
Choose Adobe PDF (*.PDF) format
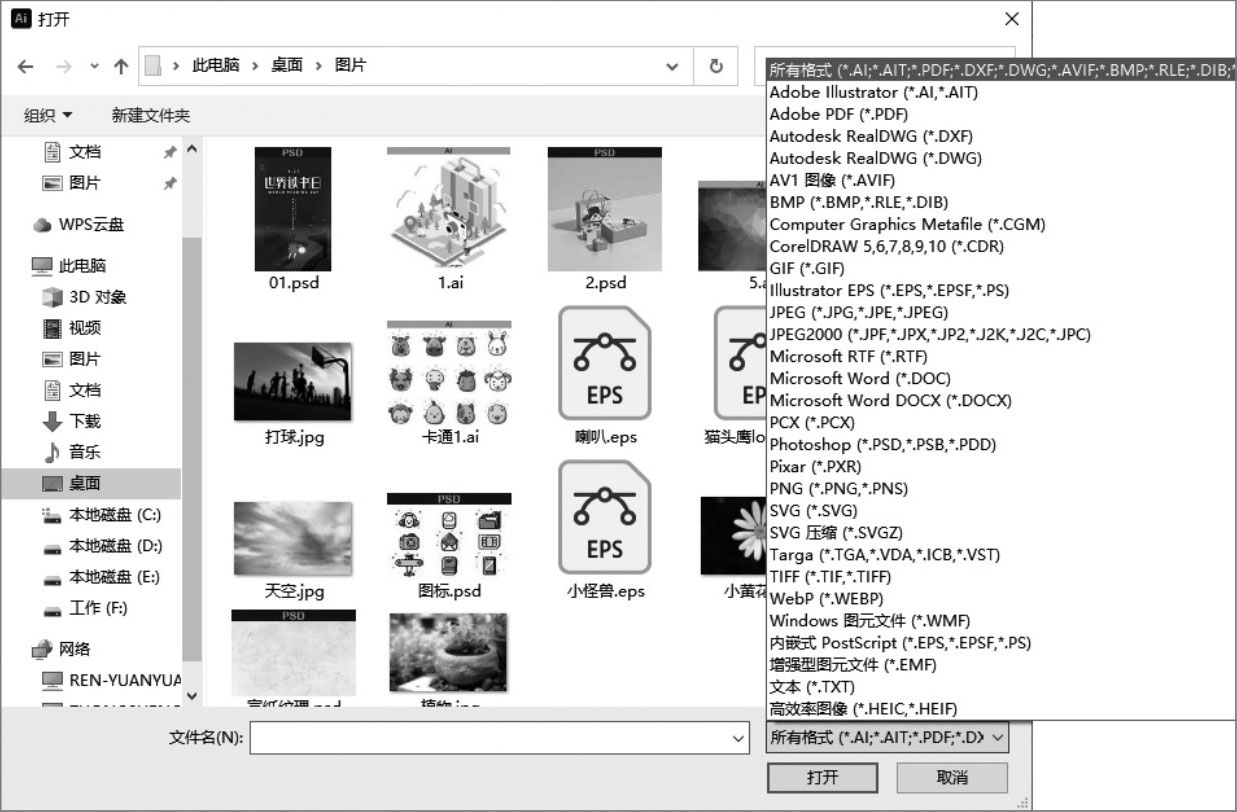1001,114
